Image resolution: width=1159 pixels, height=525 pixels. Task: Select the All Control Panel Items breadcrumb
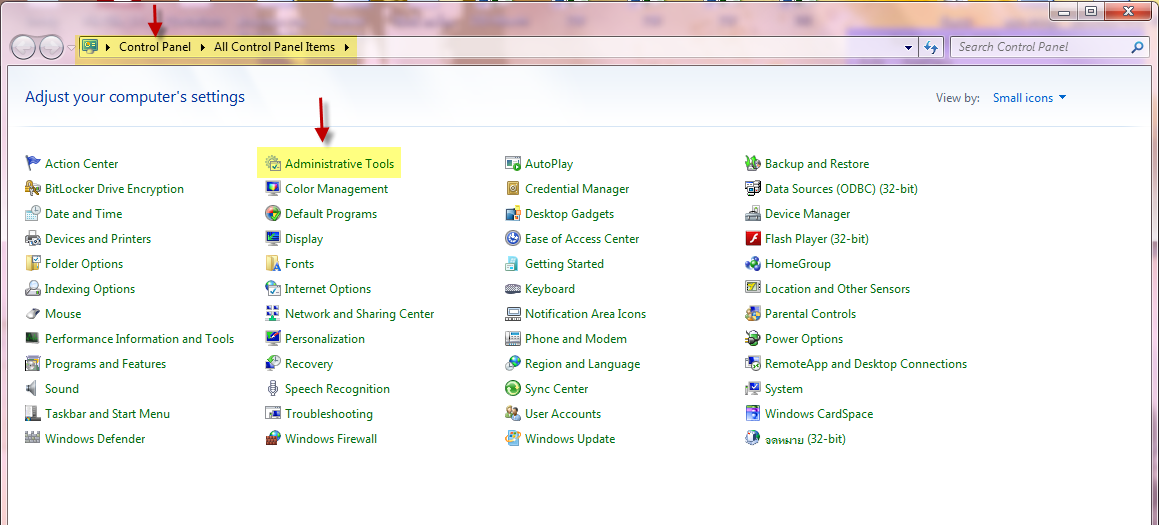[x=274, y=47]
